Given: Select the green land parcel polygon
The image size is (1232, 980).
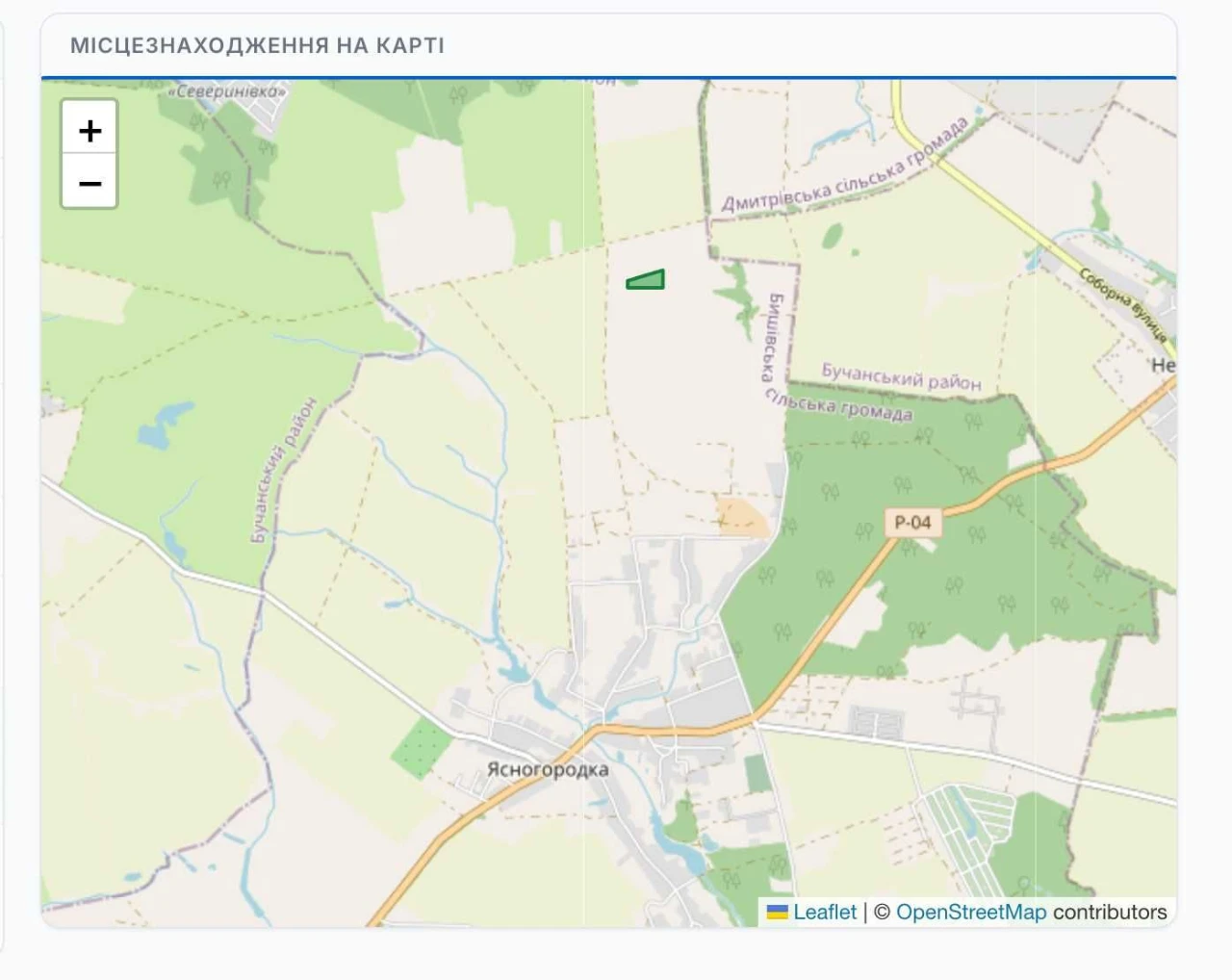Looking at the screenshot, I should [x=646, y=280].
